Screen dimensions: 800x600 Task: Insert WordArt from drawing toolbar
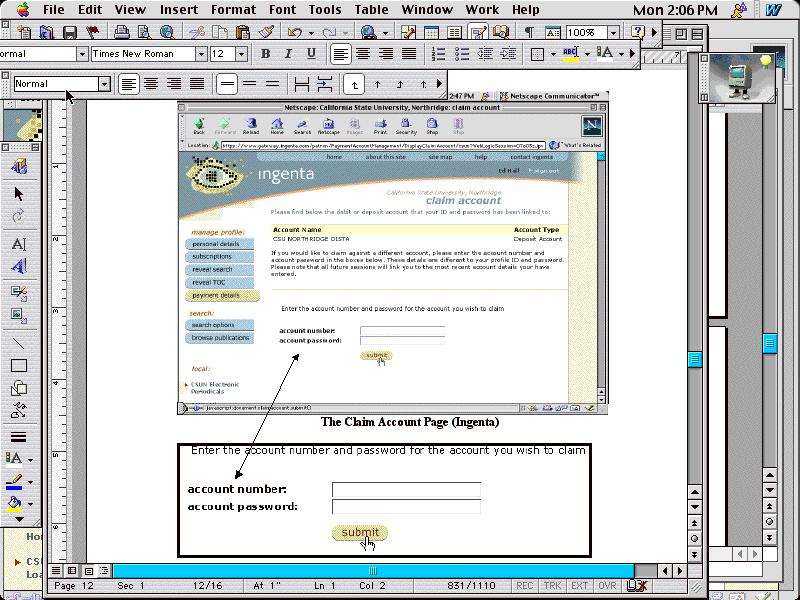pyautogui.click(x=19, y=266)
